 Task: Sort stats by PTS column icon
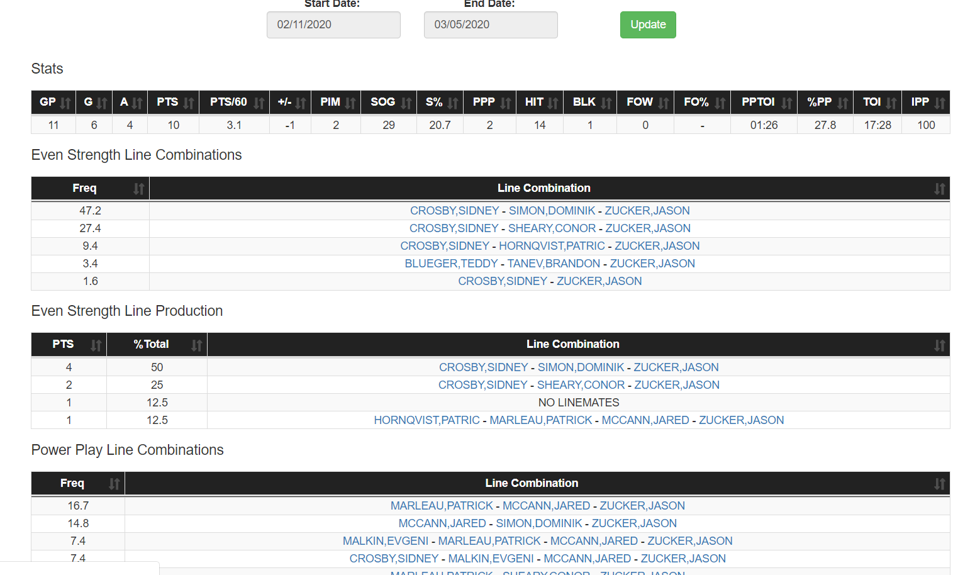[189, 103]
